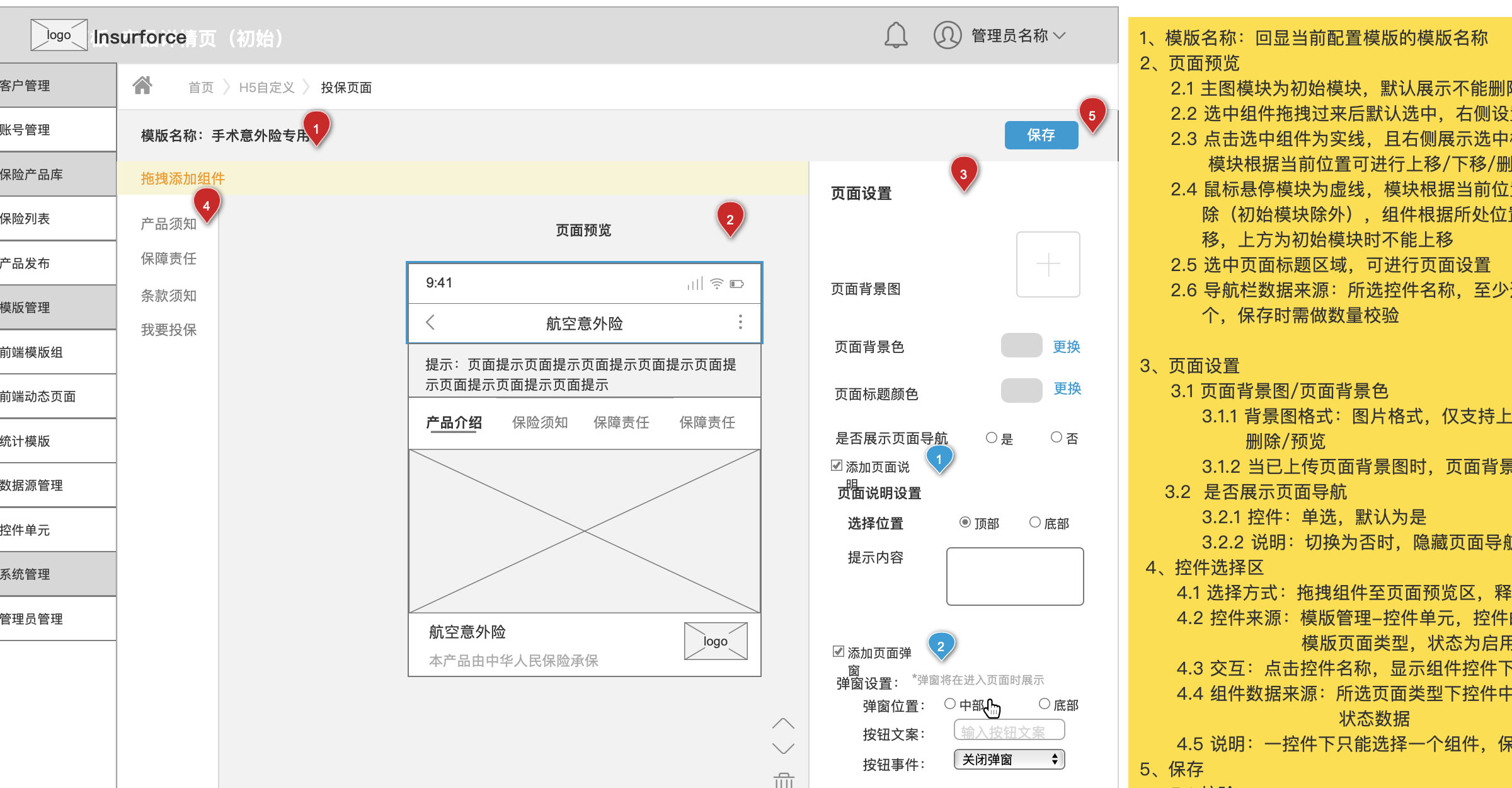Upload page background image via plus box
Image resolution: width=1512 pixels, height=788 pixels.
(x=1048, y=264)
